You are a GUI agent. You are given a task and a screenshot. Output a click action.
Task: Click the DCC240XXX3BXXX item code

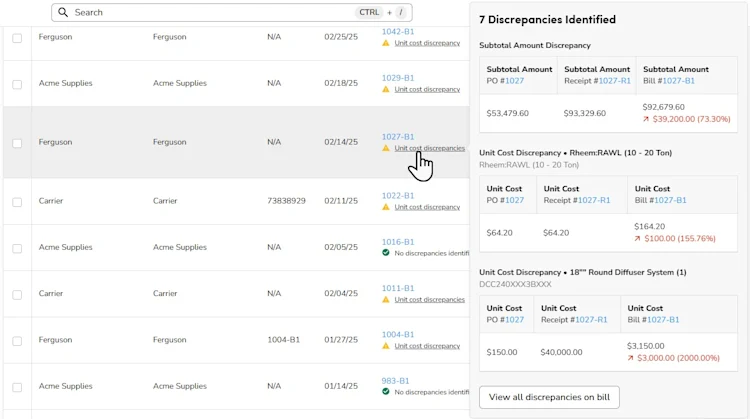515,284
